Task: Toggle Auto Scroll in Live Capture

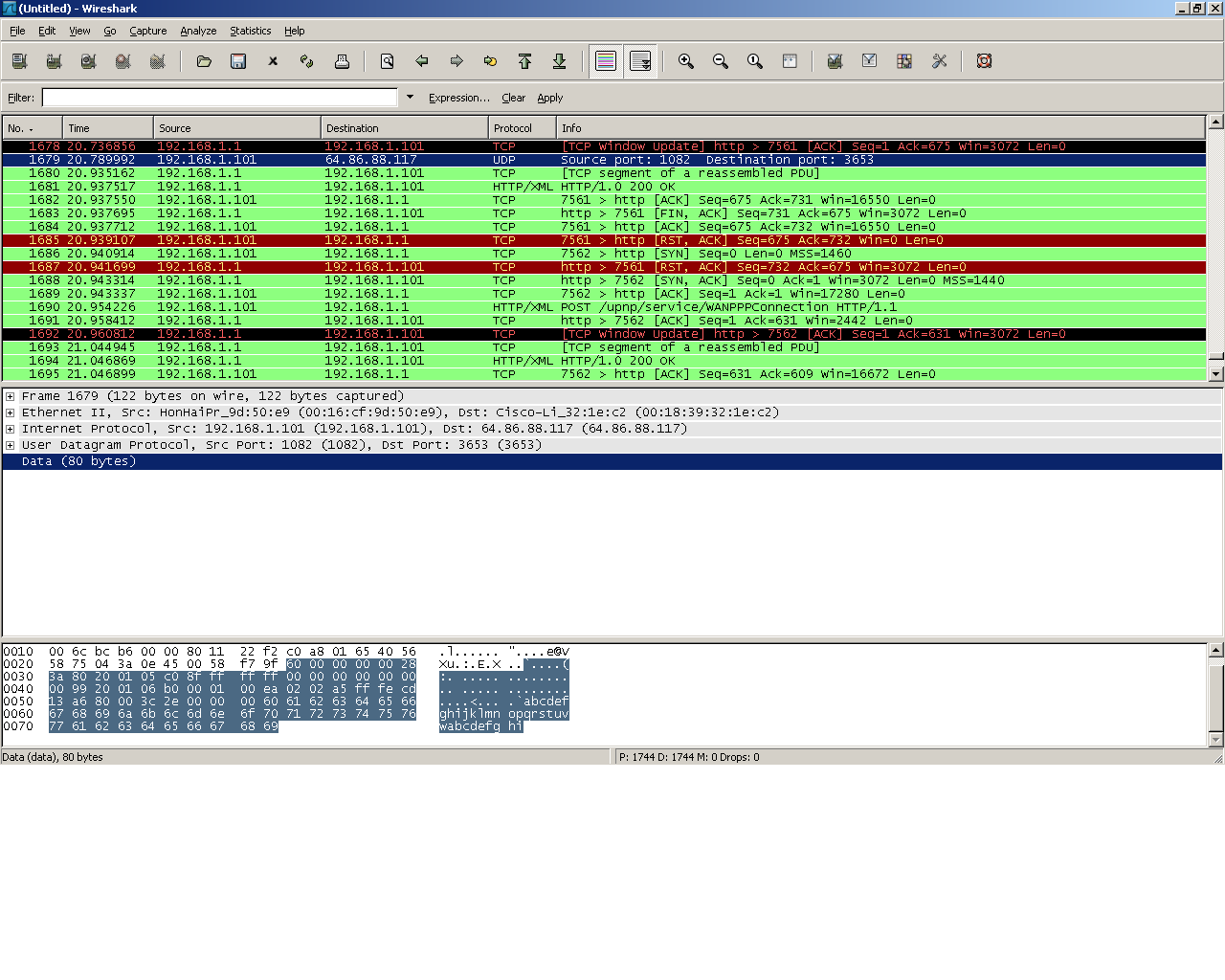Action: click(x=640, y=60)
